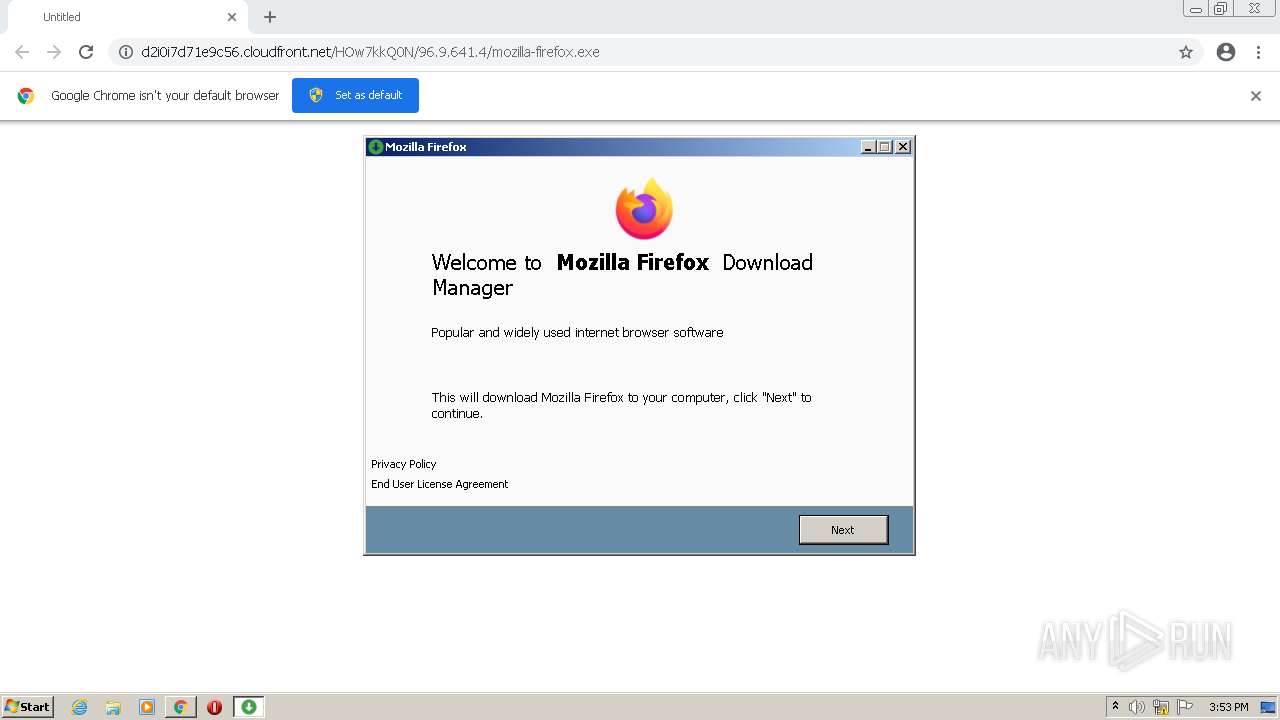Click the Chrome logo in the notification bar
This screenshot has height=720, width=1280.
tap(26, 96)
